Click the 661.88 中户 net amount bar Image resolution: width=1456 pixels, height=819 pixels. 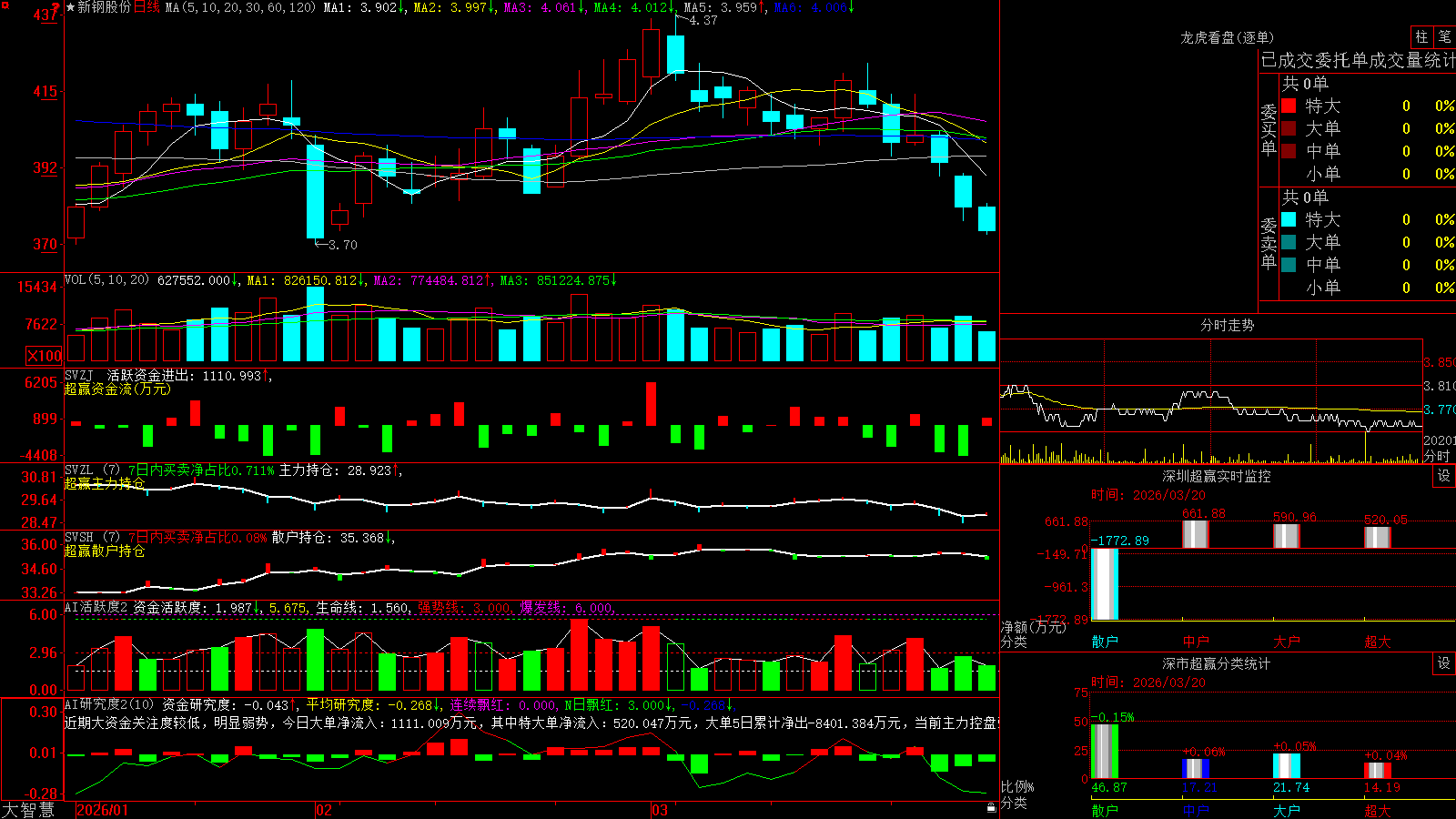tap(1196, 534)
